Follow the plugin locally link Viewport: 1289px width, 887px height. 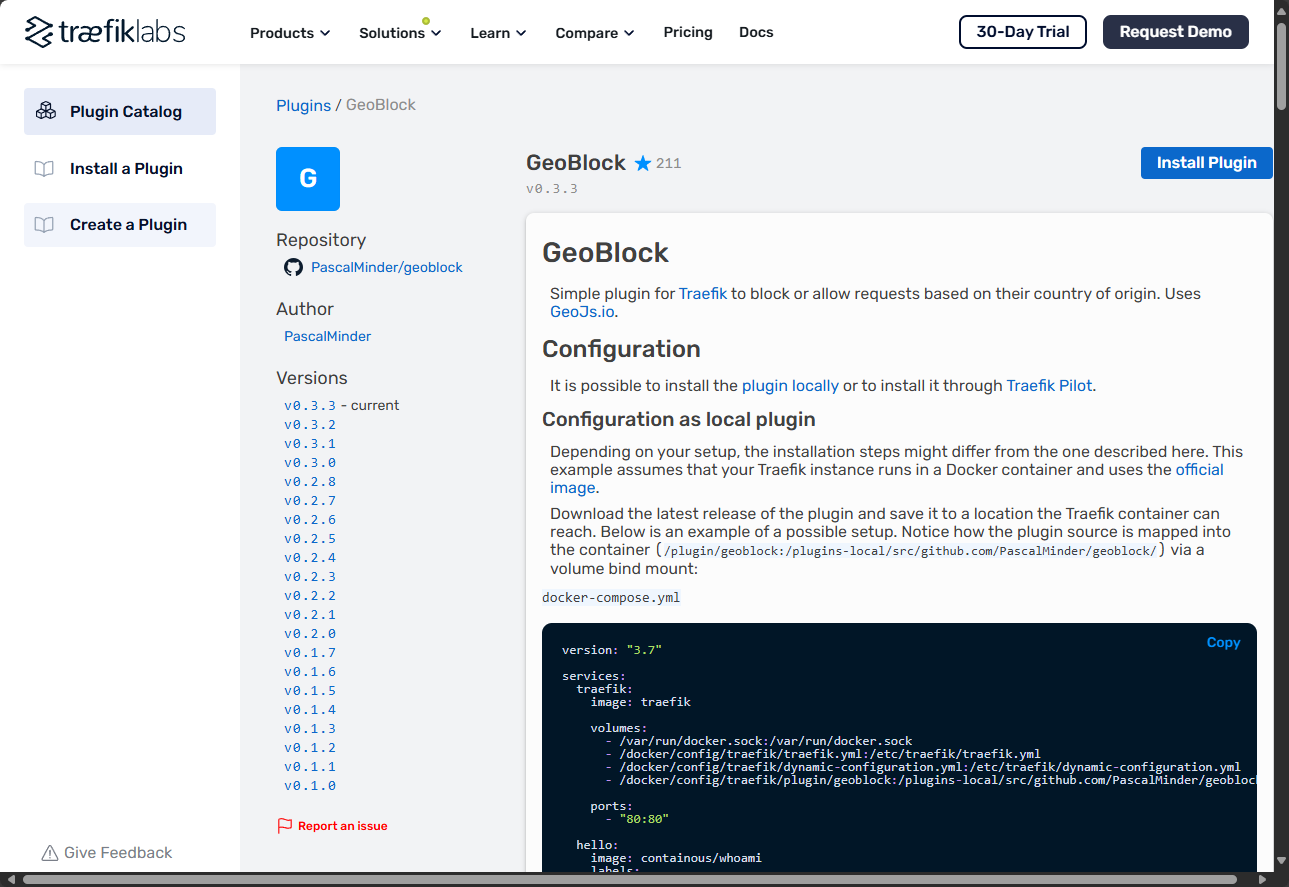tap(790, 385)
